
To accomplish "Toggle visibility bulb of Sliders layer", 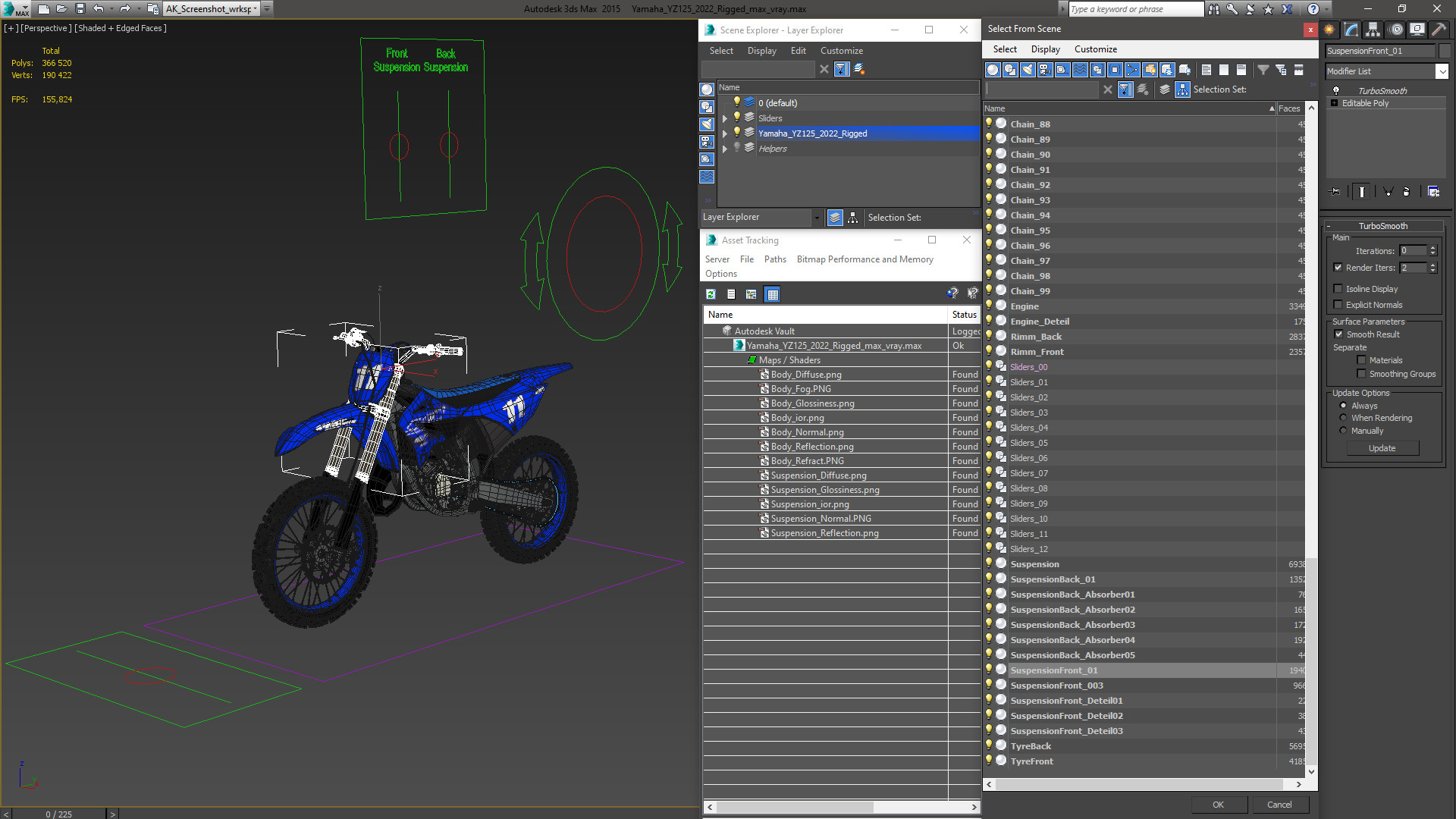I will tap(736, 118).
